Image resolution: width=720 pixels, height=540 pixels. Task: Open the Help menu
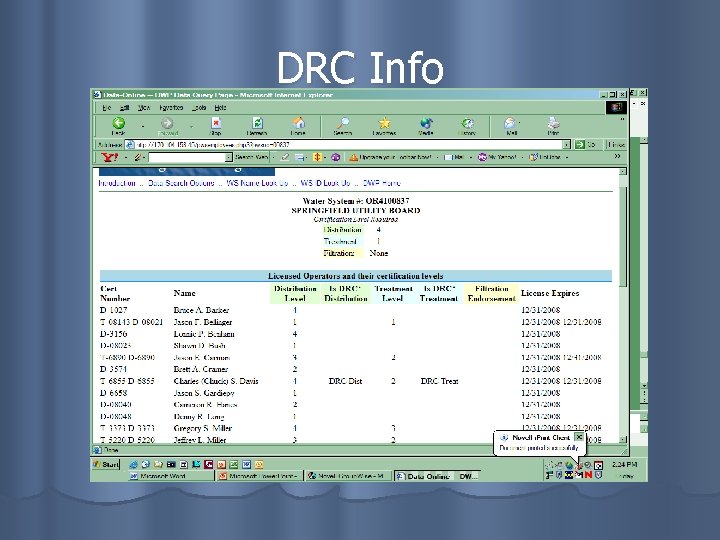220,108
